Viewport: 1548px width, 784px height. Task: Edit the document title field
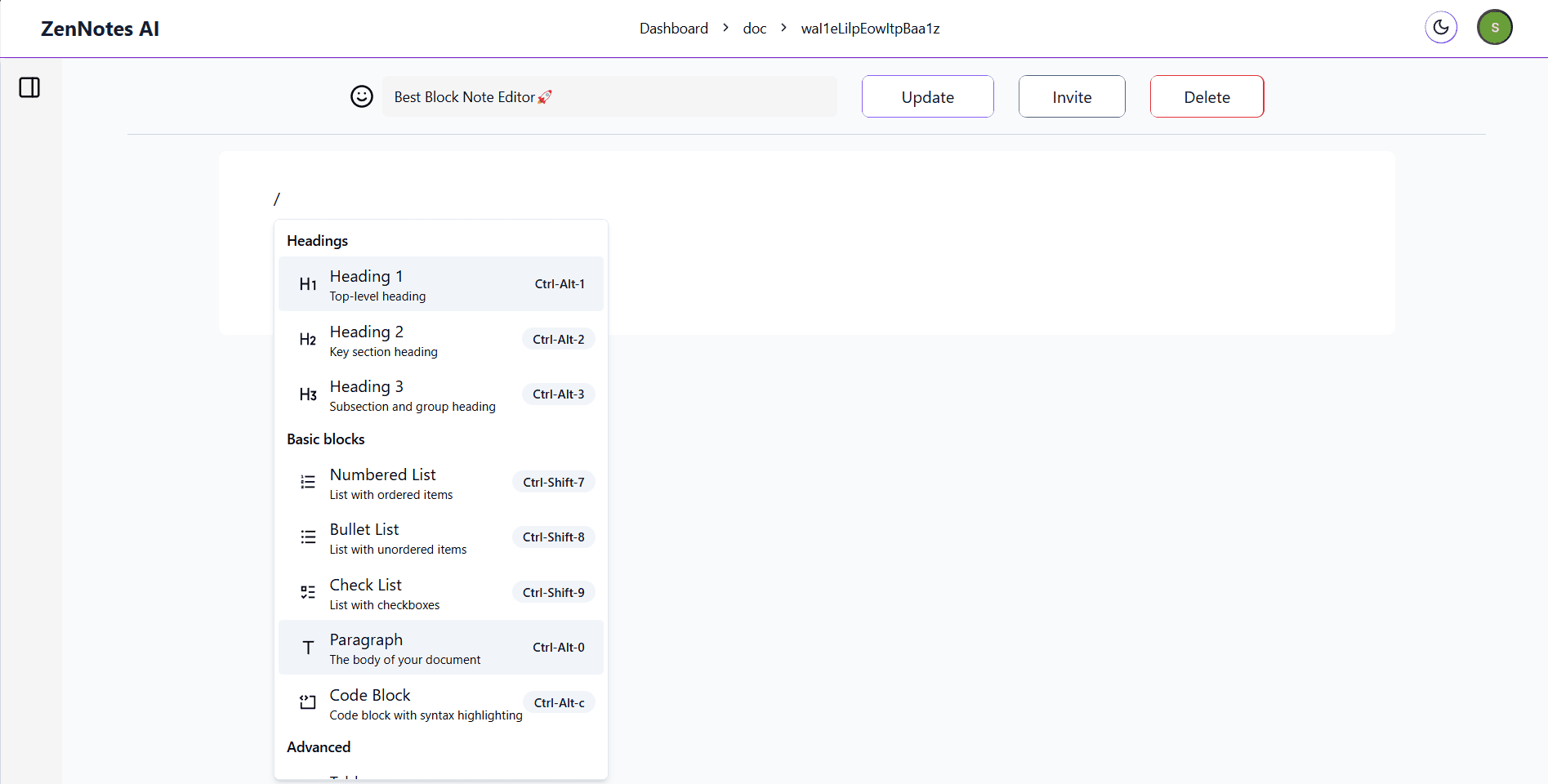coord(609,96)
